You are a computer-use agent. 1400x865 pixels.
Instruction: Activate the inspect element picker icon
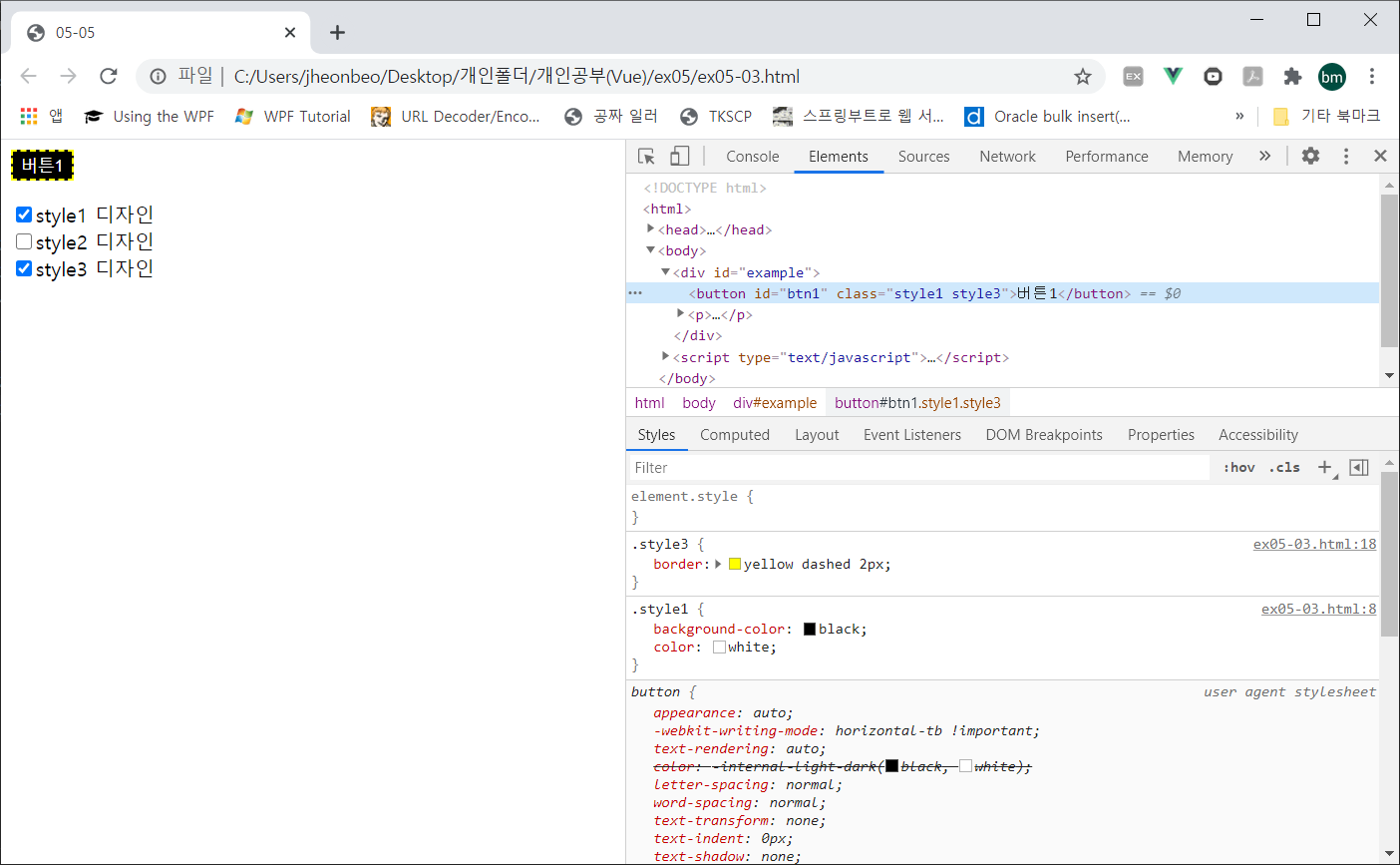646,156
